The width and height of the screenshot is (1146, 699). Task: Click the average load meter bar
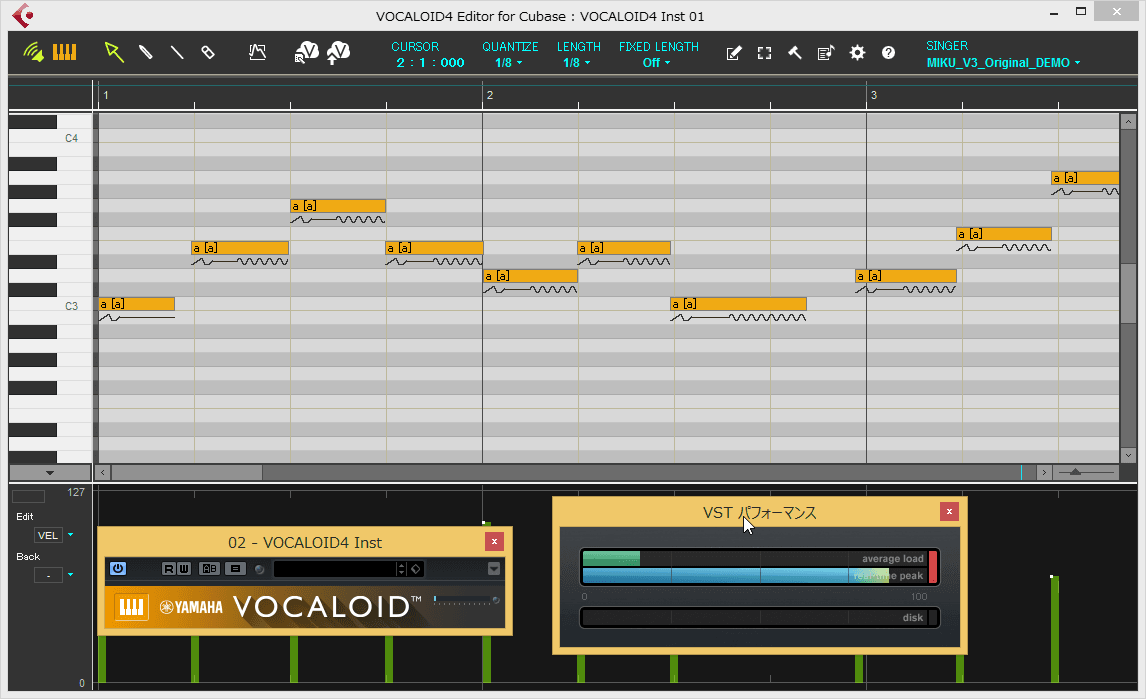(755, 559)
